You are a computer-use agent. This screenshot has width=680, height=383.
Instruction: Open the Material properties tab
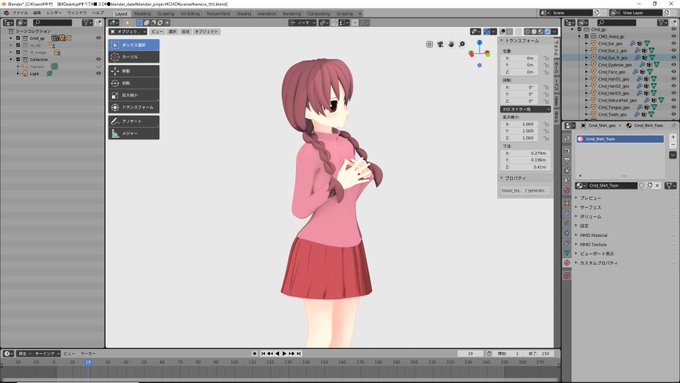point(567,263)
